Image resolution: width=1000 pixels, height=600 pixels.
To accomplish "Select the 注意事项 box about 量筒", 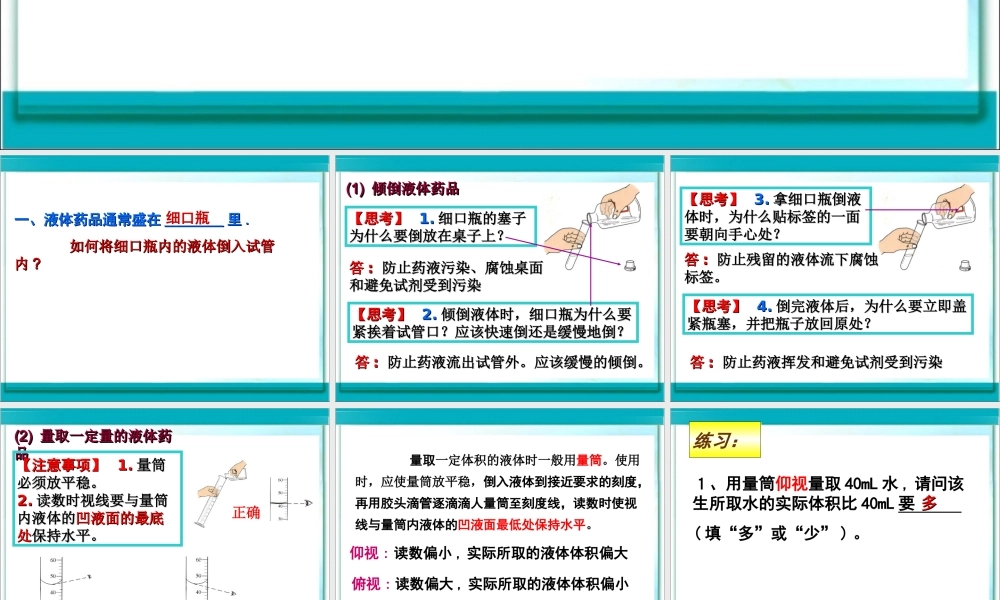I will (x=98, y=499).
